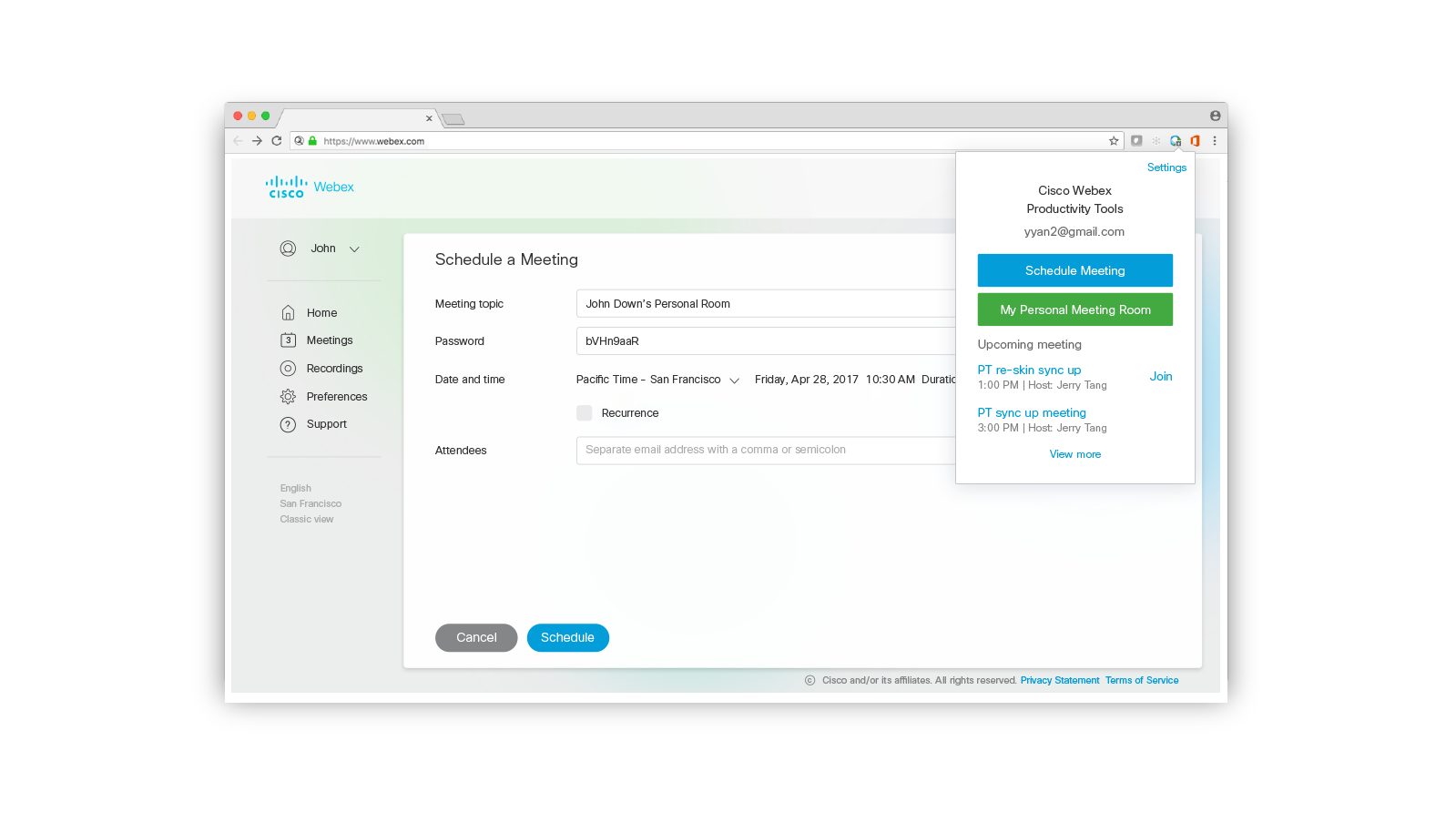This screenshot has height=822, width=1456.
Task: Click the Chrome profile icon
Action: click(x=1215, y=116)
